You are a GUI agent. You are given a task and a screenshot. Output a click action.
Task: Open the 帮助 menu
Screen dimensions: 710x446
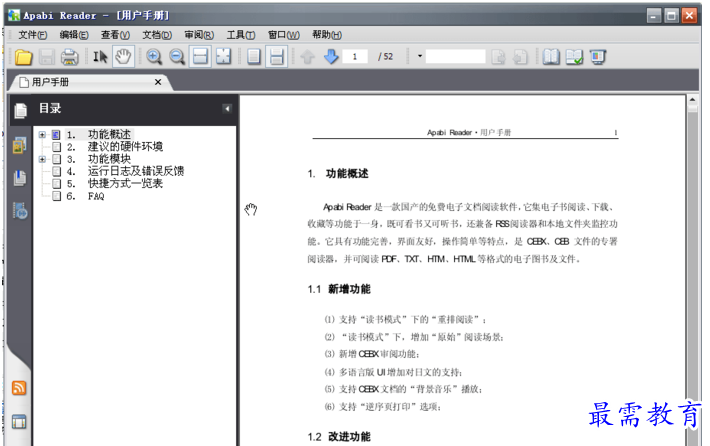click(x=327, y=35)
